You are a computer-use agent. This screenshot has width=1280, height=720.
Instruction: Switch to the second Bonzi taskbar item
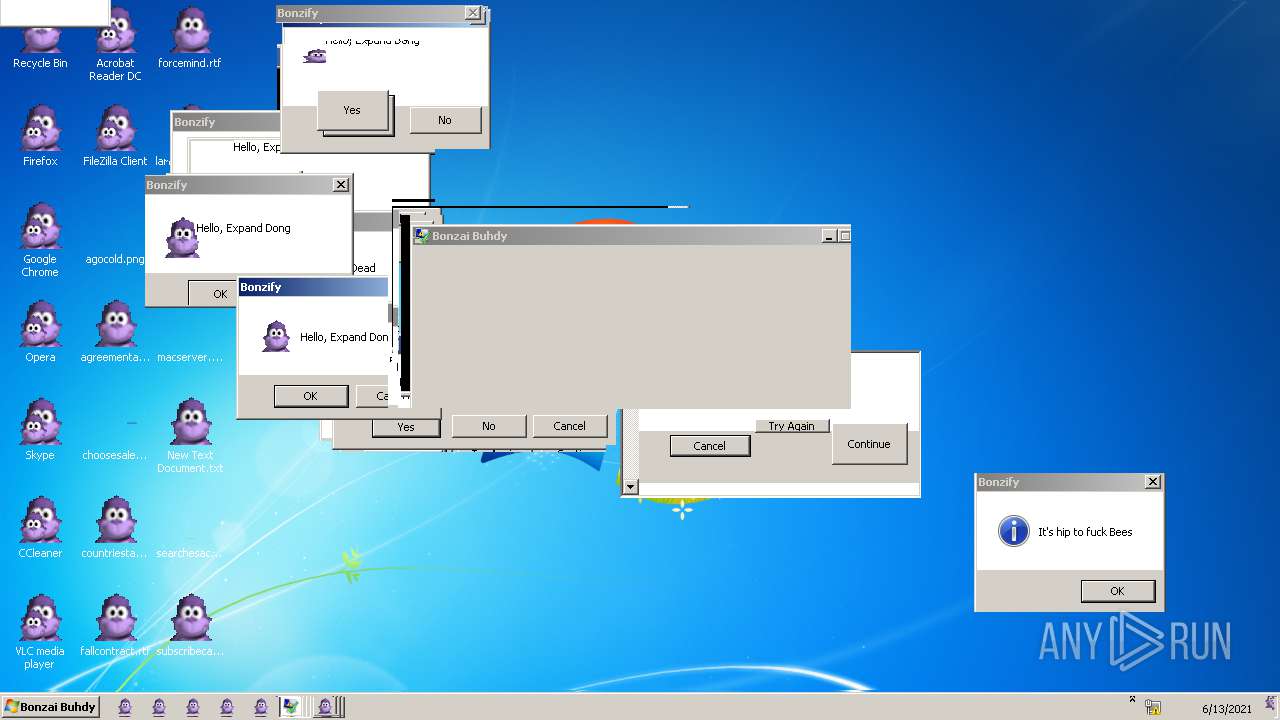tap(159, 707)
